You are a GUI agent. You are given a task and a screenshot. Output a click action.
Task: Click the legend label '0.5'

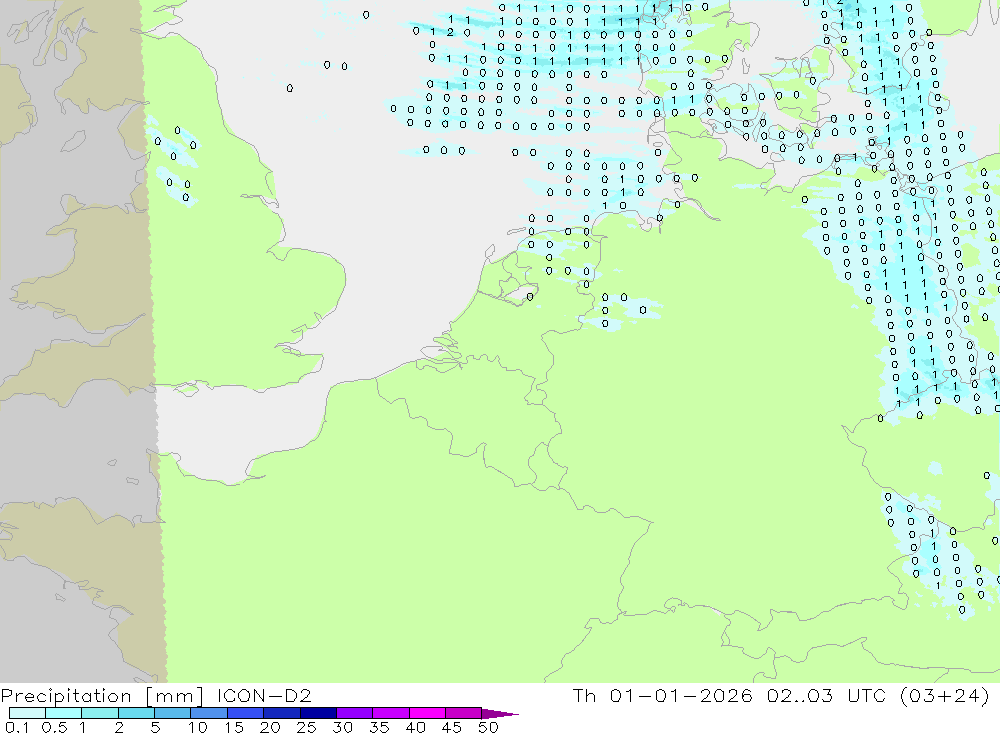[54, 727]
